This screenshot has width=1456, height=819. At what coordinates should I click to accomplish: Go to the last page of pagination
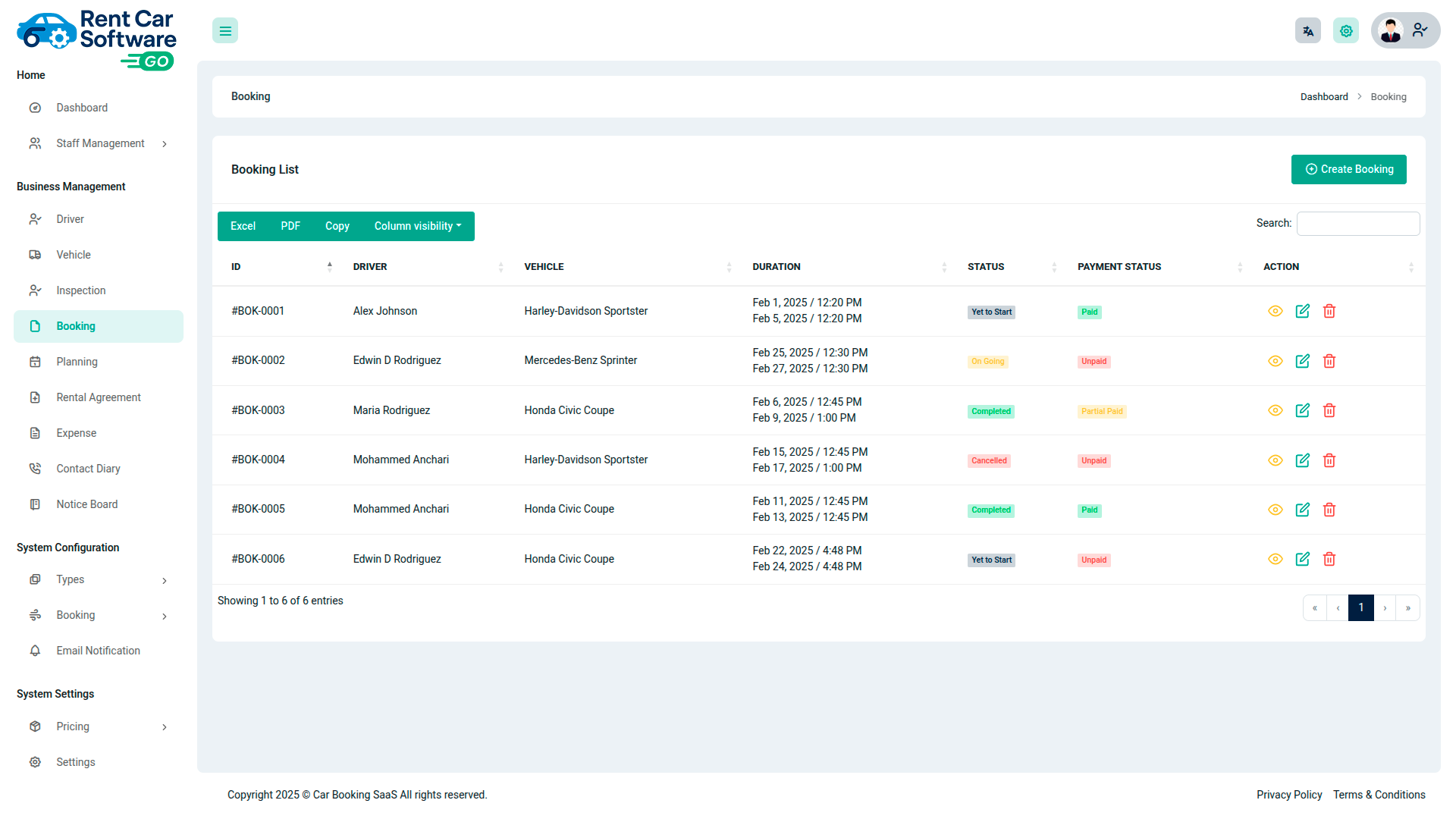coord(1408,607)
